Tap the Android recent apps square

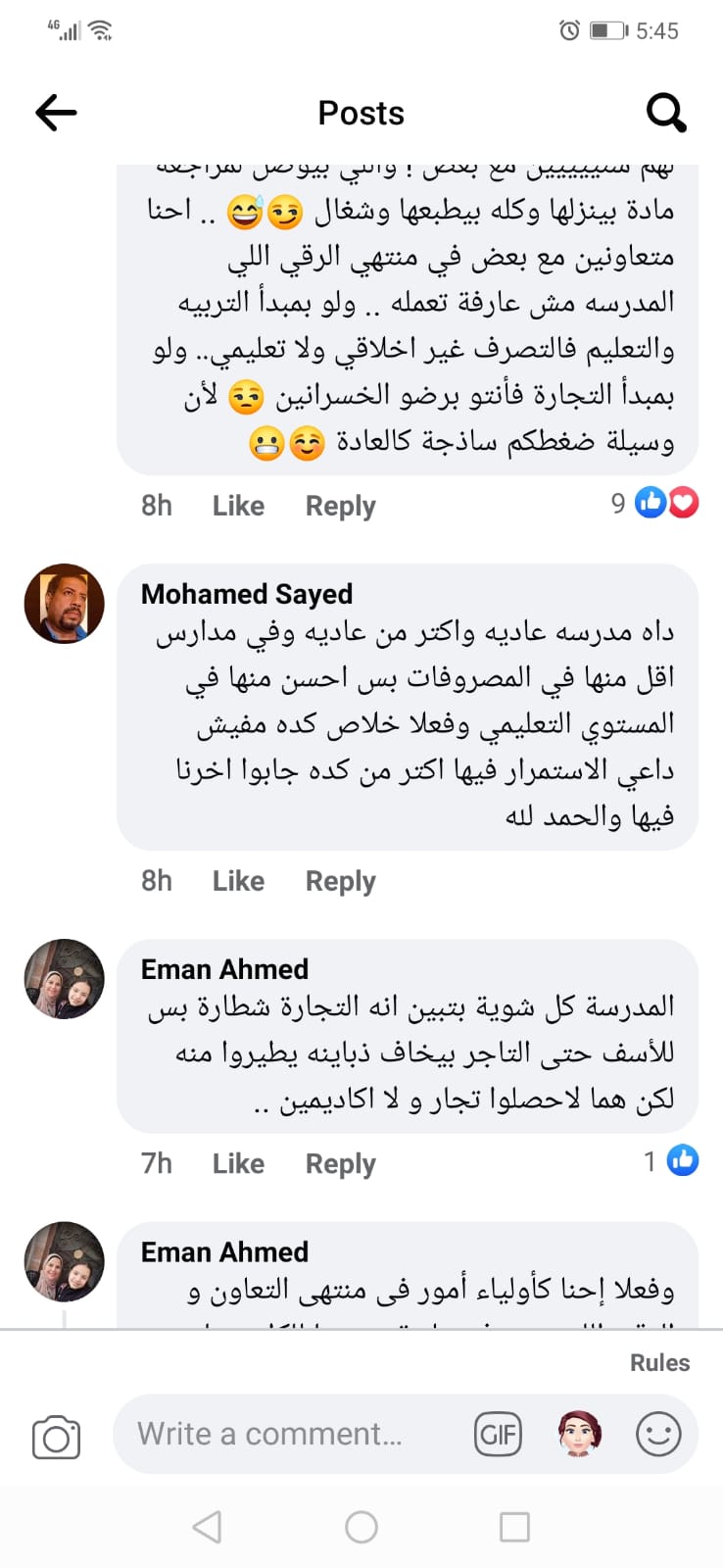(514, 1527)
